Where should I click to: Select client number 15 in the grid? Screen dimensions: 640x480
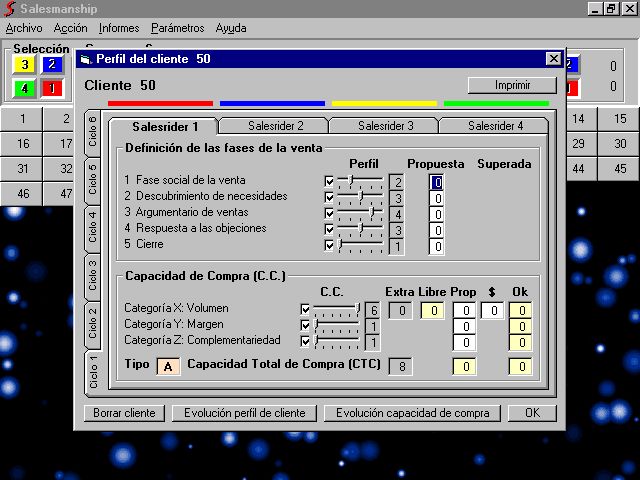(620, 118)
